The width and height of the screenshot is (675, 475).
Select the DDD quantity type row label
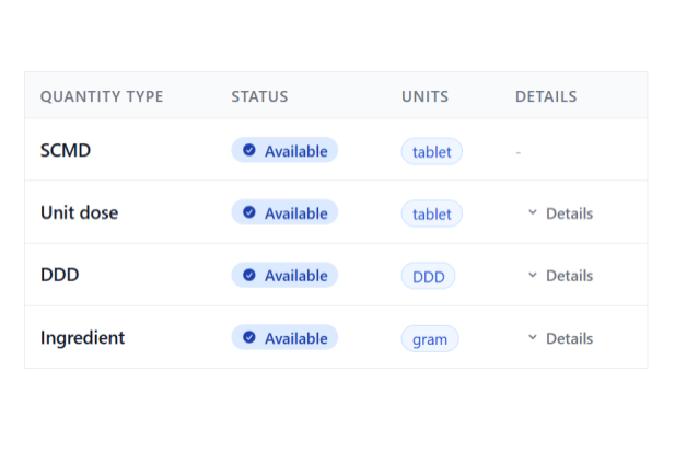point(60,275)
